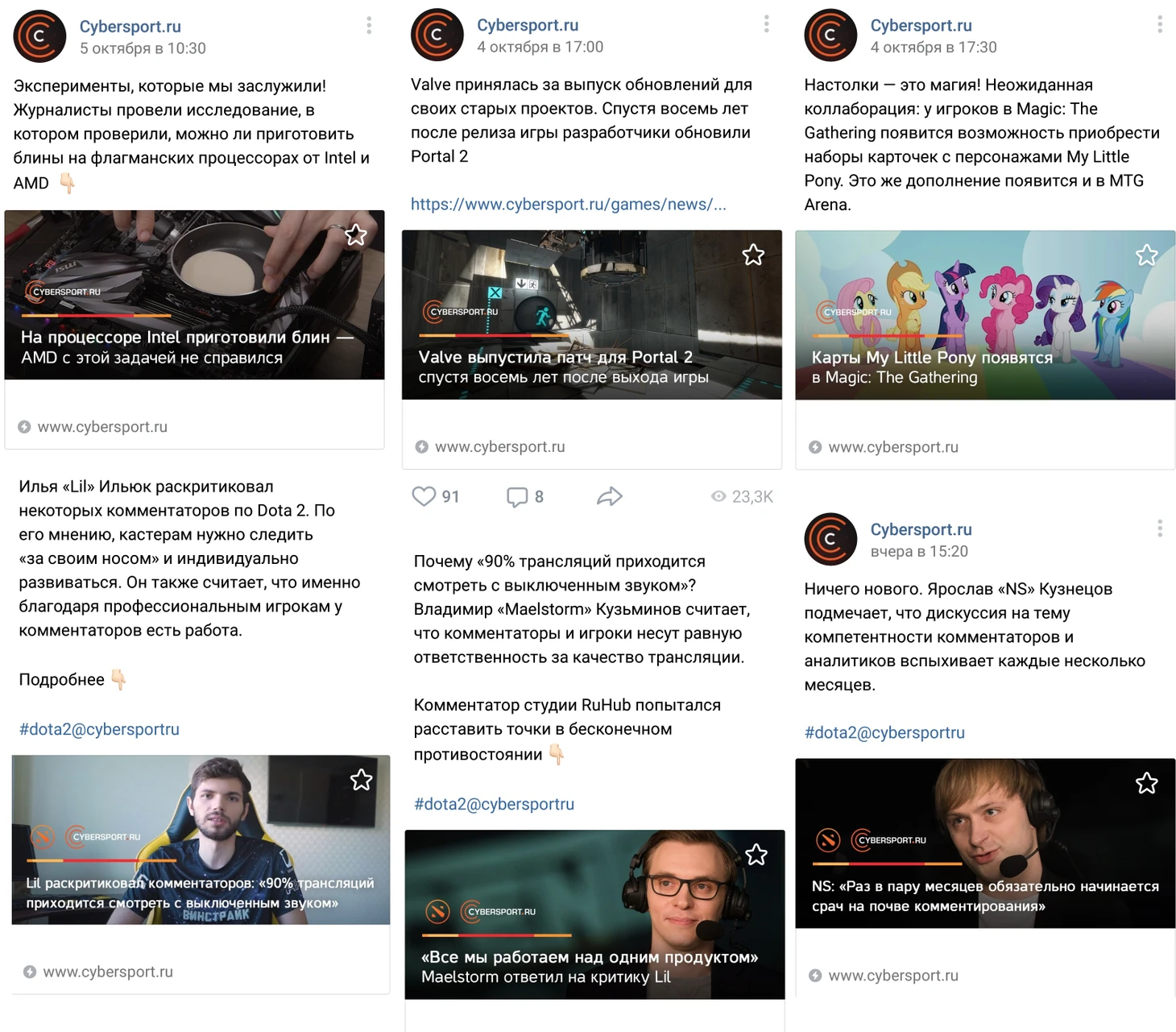Open three-dot menu on Magic Gathering post
The height and width of the screenshot is (1032, 1176).
coord(1160,24)
